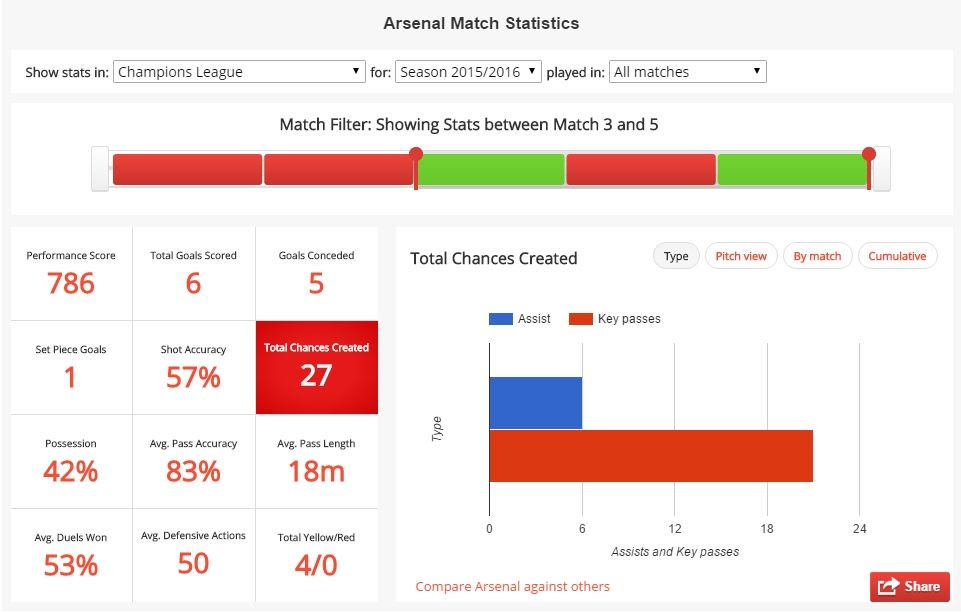Switch to the Type chart view
The image size is (961, 613).
[676, 256]
